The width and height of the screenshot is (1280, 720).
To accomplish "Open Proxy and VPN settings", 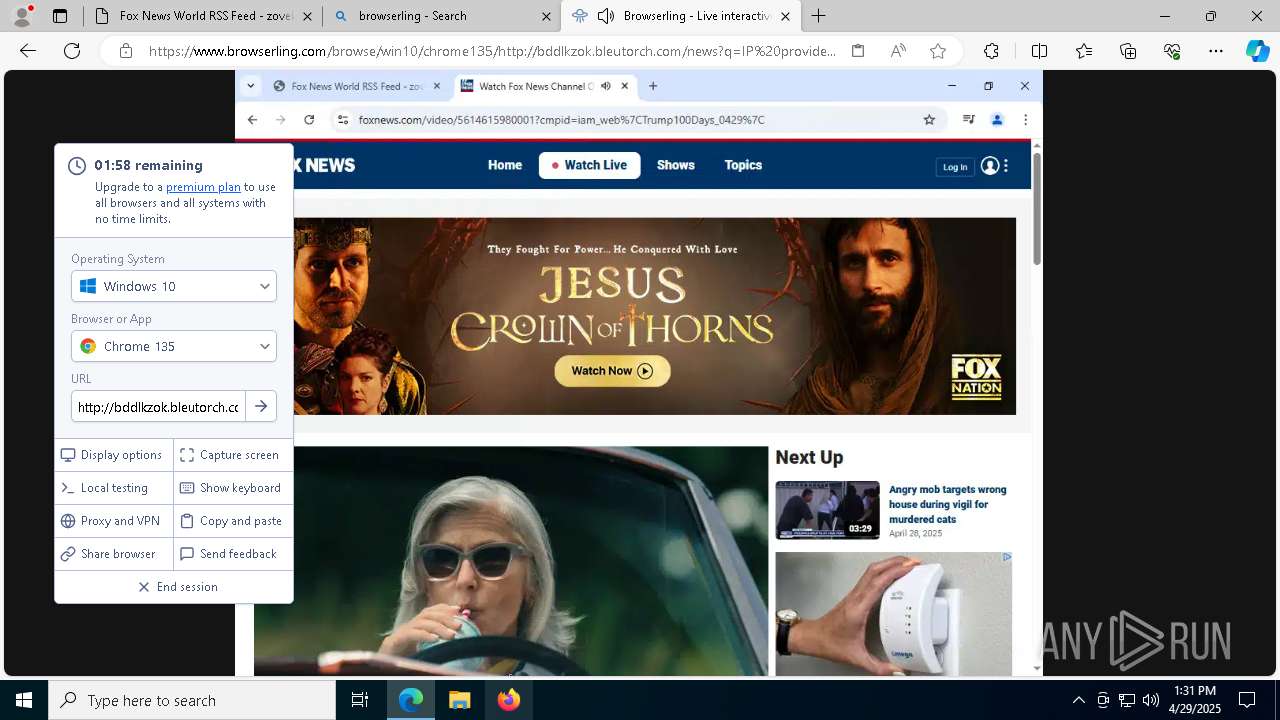I will [114, 521].
